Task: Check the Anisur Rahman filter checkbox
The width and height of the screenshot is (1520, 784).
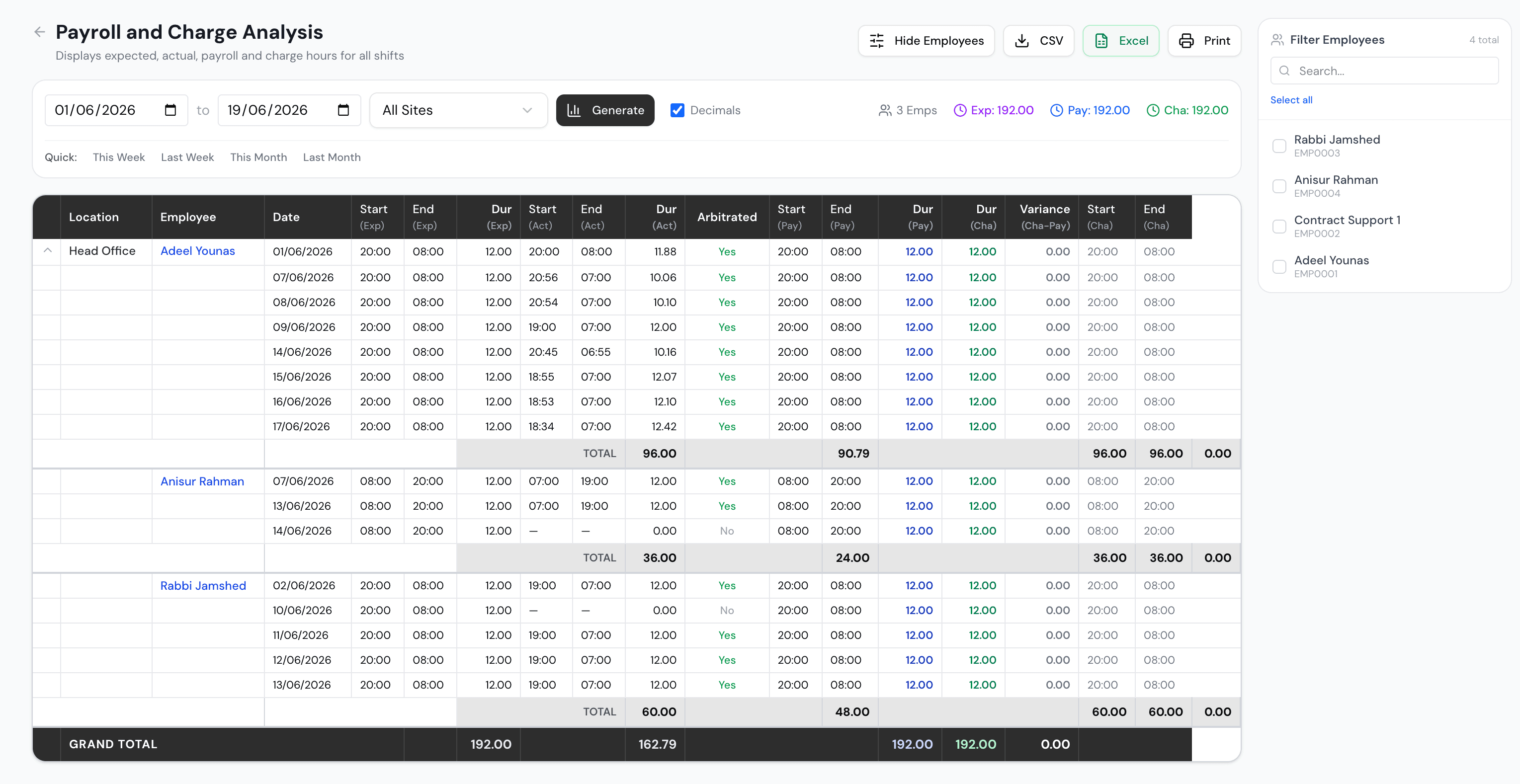Action: [1279, 186]
